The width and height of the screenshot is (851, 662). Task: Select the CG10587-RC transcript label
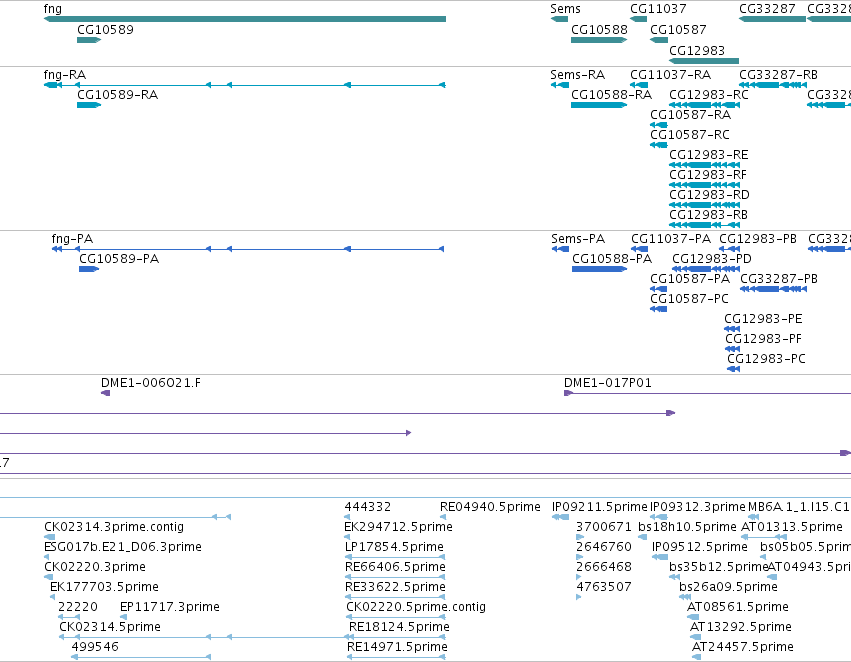tap(690, 135)
